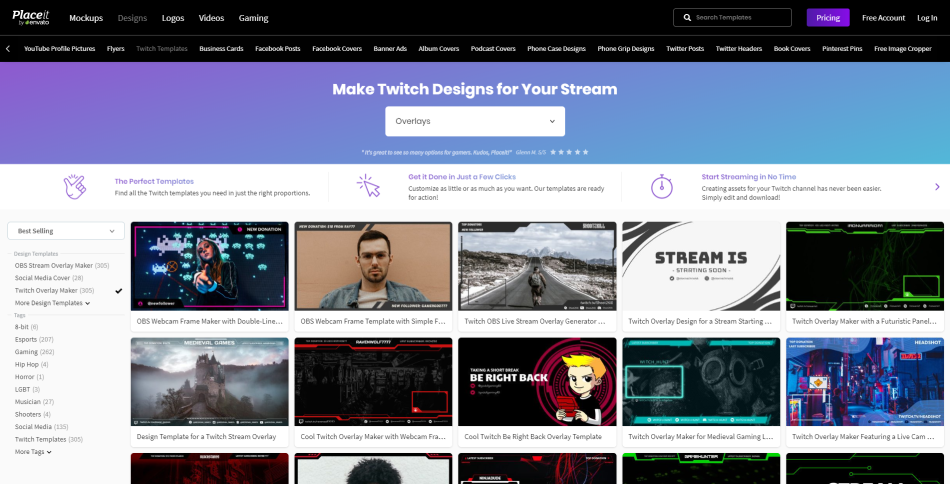Click the stopwatch icon for Start Streaming
The width and height of the screenshot is (950, 484).
(661, 186)
